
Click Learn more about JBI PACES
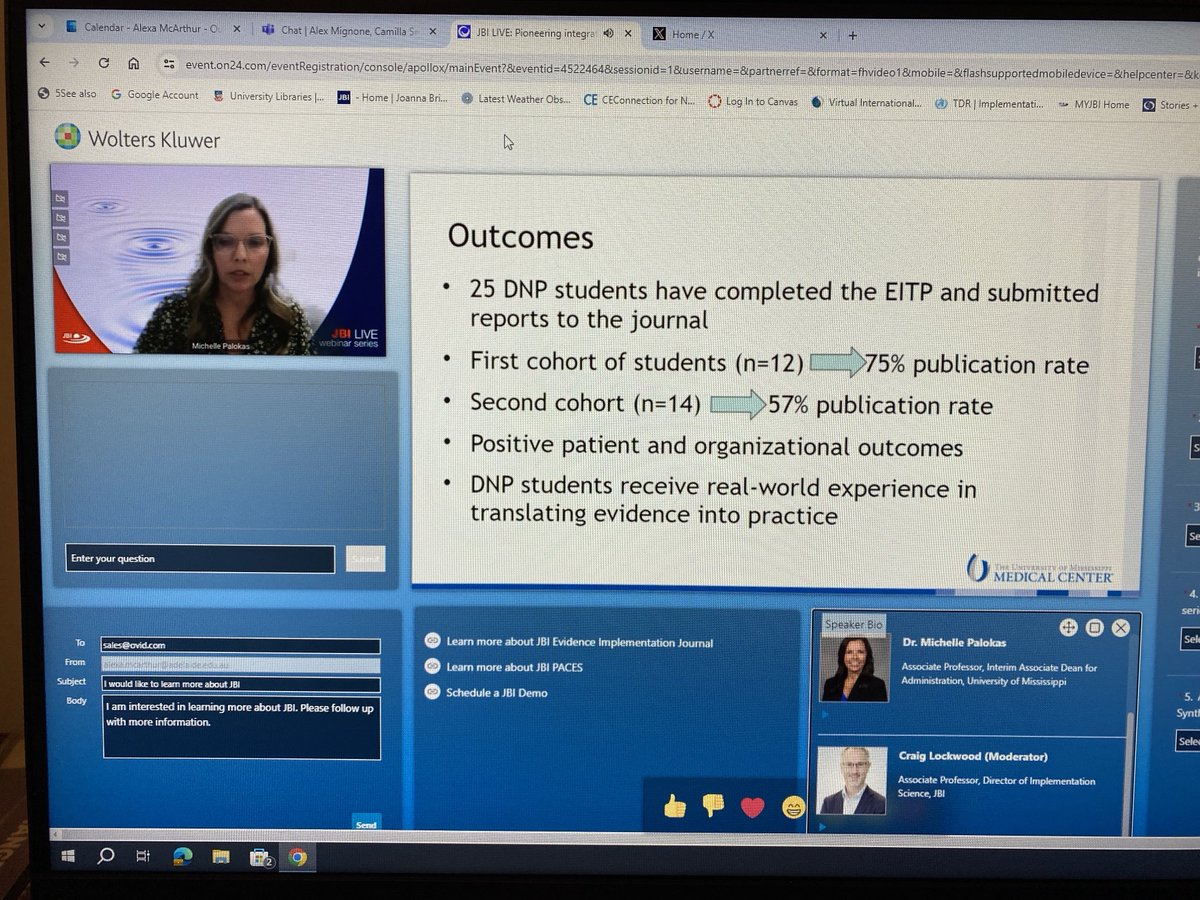pos(514,667)
